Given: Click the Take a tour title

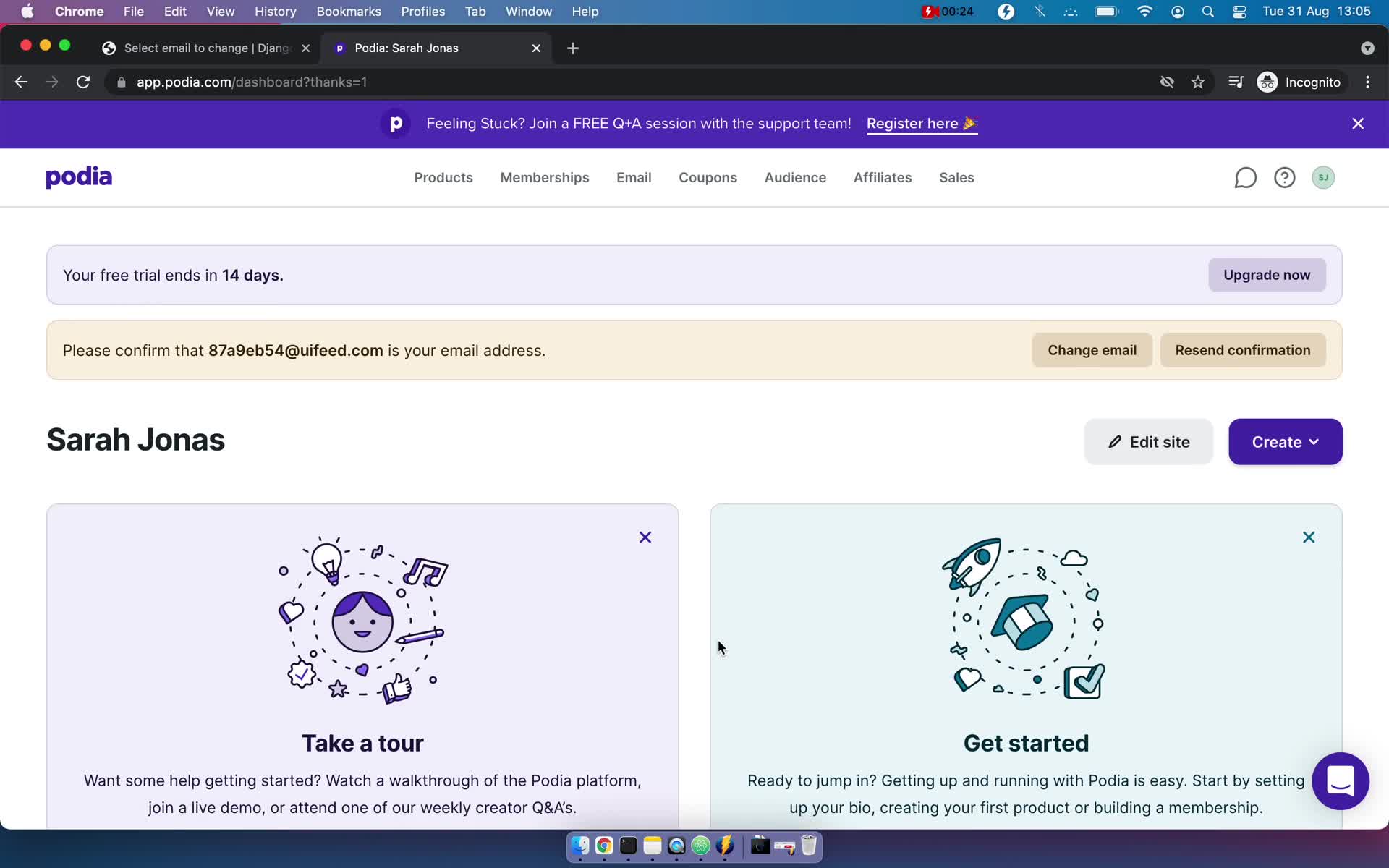Looking at the screenshot, I should pos(362,743).
